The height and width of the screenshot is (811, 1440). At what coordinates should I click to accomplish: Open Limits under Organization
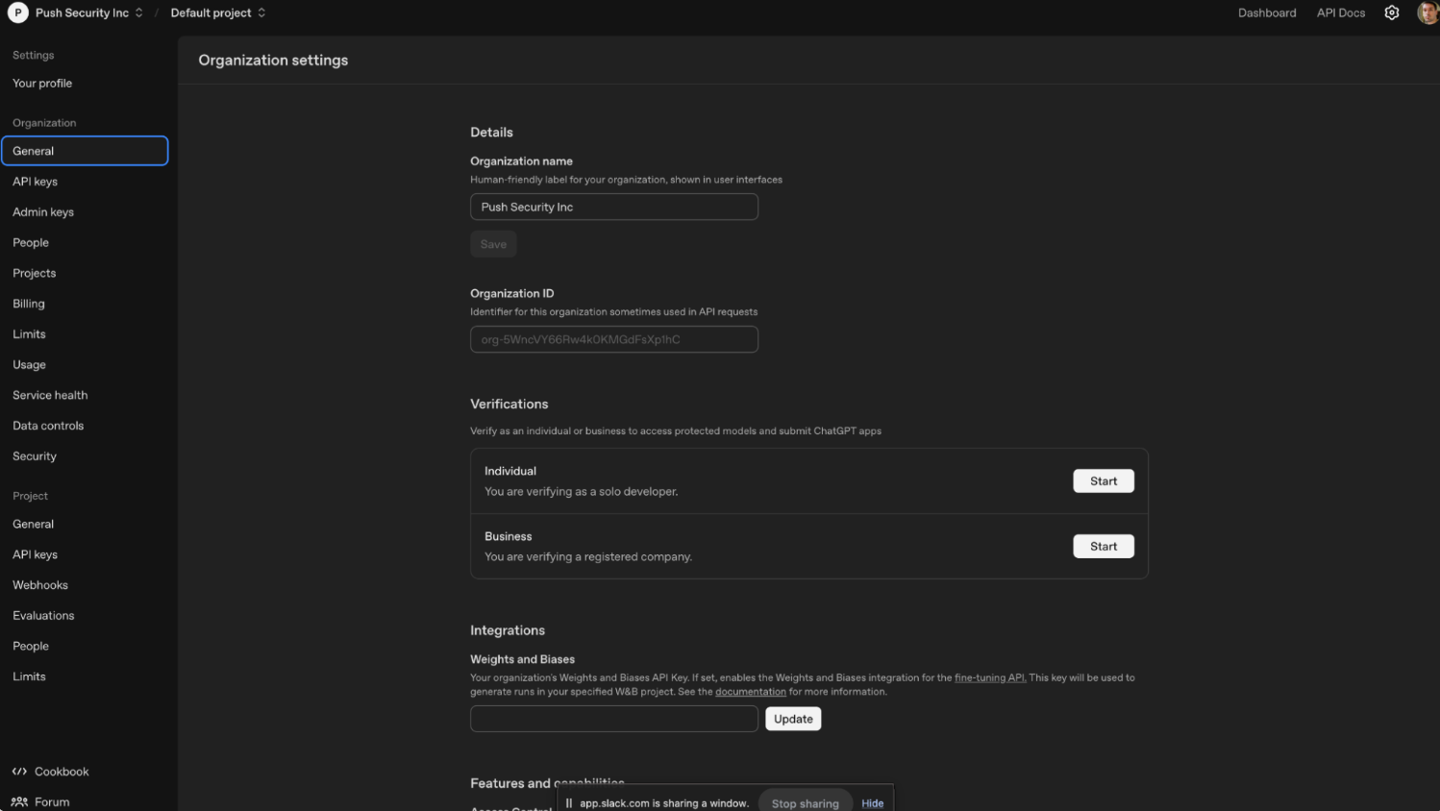click(29, 334)
